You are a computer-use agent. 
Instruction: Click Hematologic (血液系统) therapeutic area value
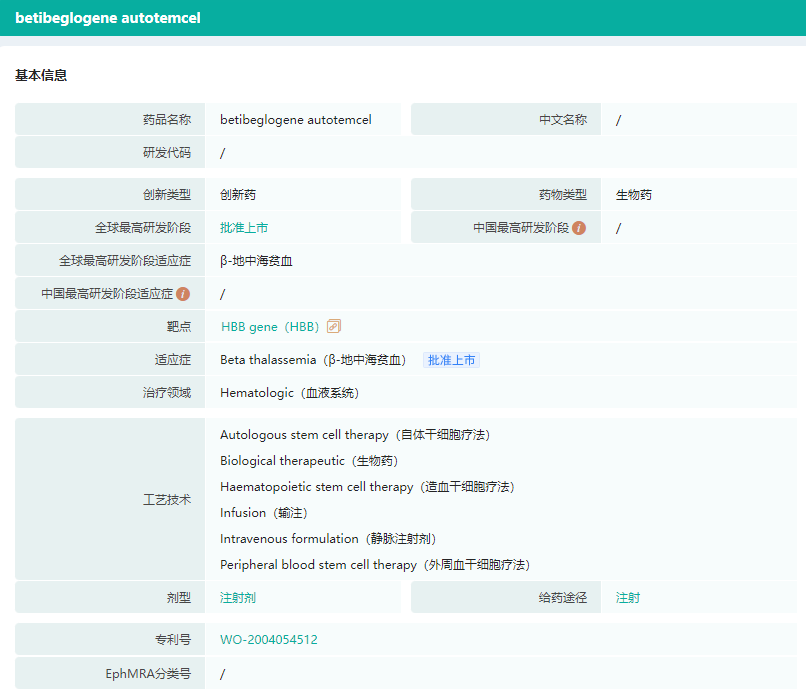click(289, 393)
